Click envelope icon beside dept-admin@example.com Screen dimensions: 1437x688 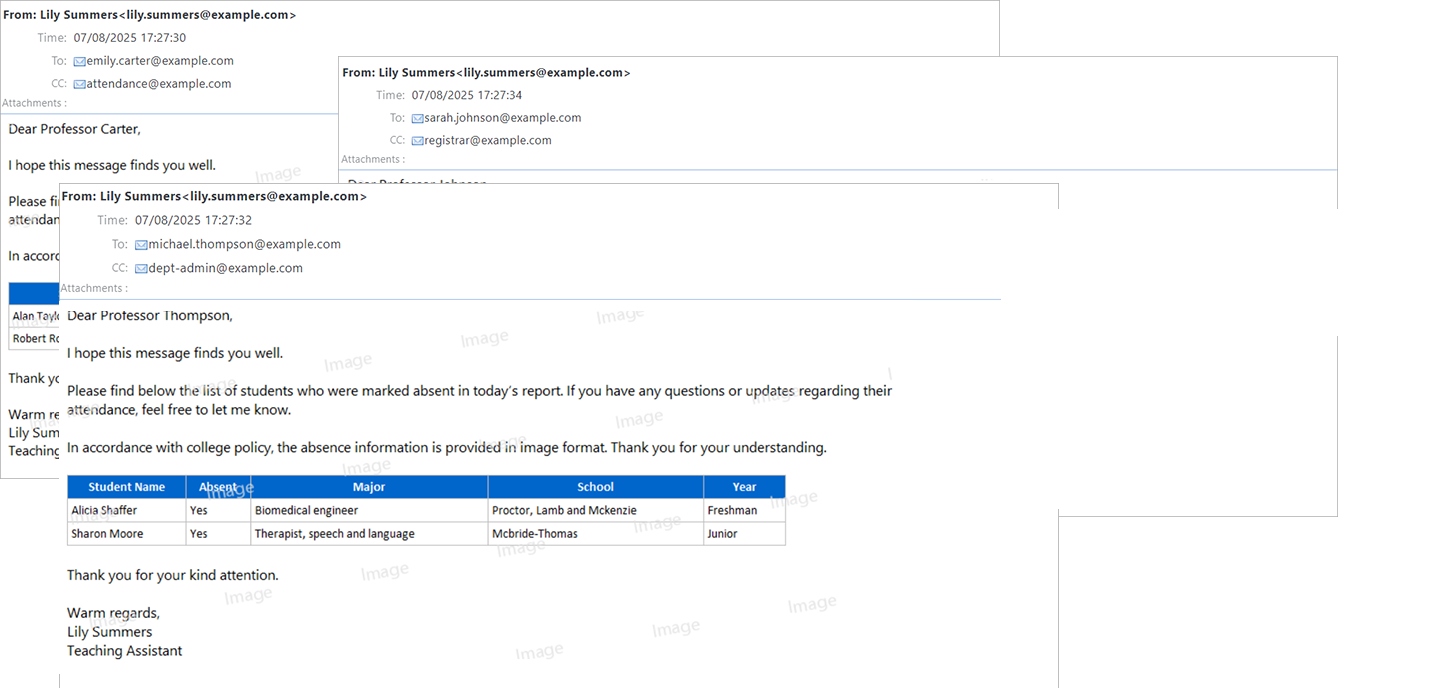click(x=141, y=269)
